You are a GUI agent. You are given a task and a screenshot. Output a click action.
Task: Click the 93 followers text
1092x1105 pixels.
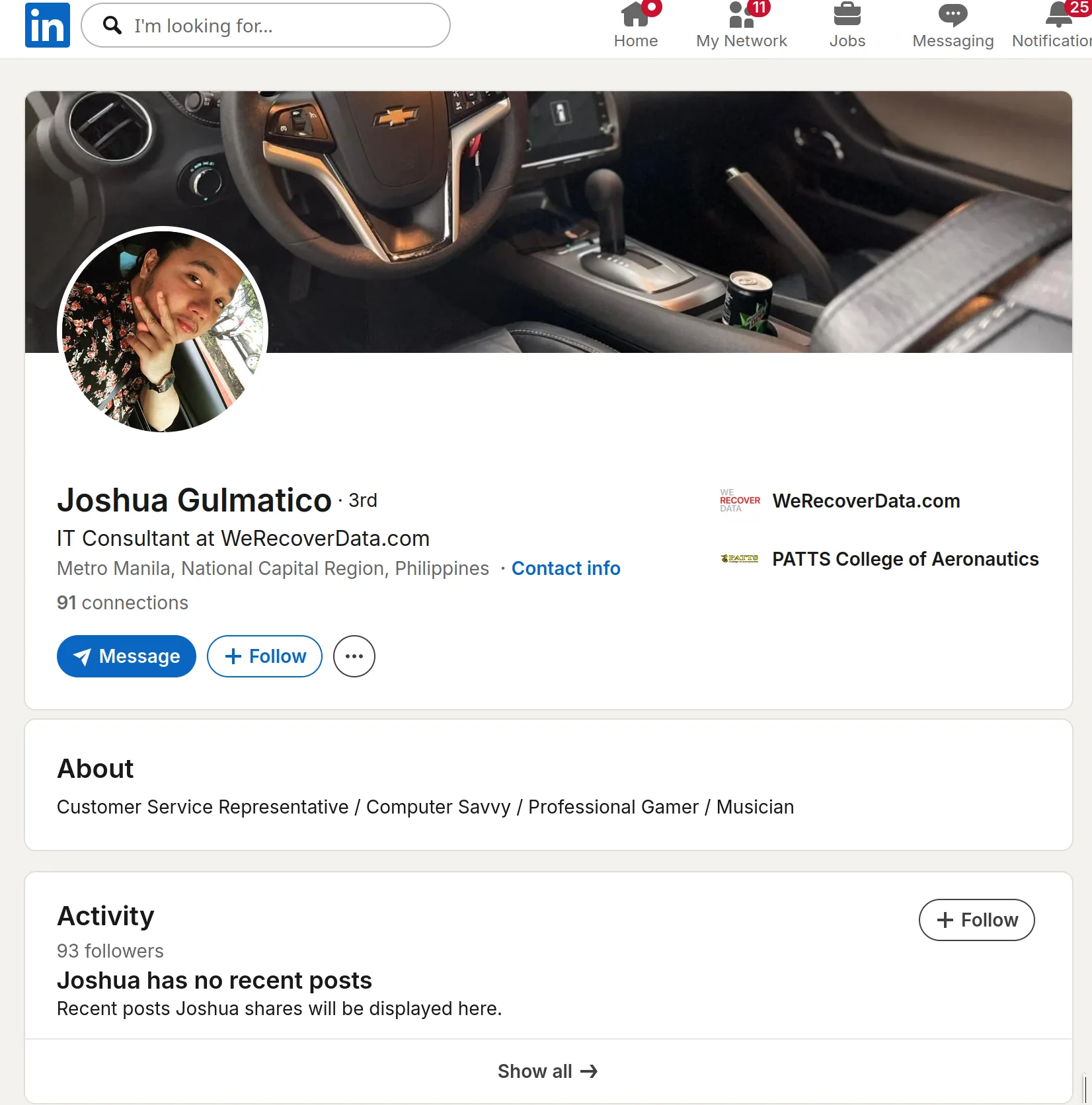tap(110, 951)
